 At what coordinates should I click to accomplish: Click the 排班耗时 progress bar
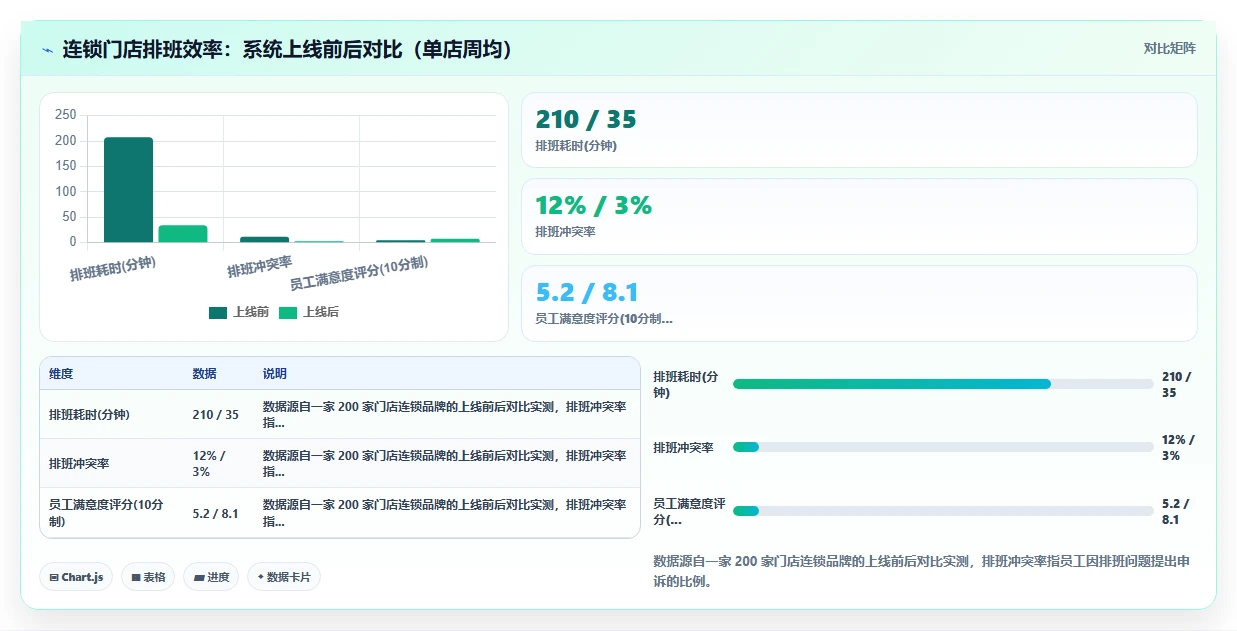tap(943, 384)
